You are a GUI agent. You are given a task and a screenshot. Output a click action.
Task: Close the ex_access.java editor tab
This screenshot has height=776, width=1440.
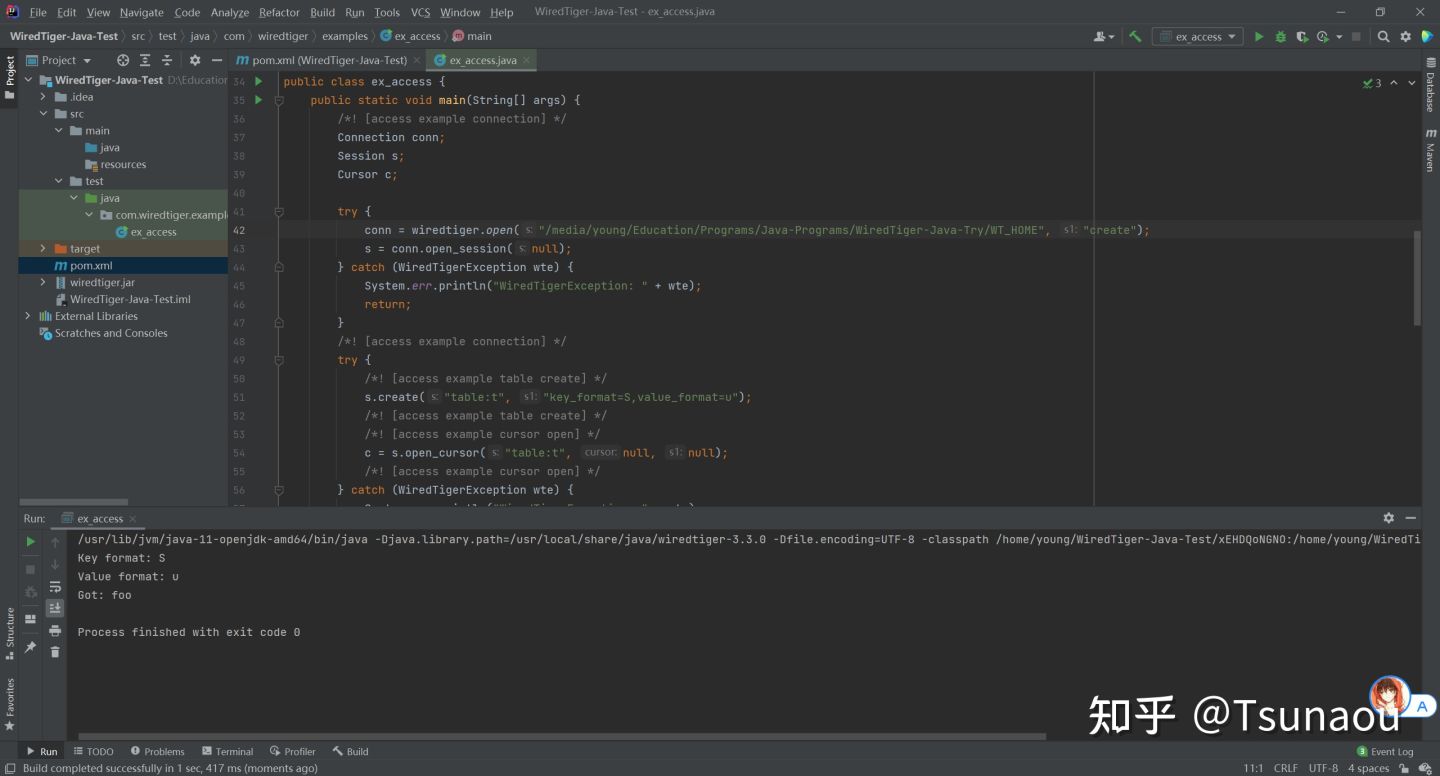(x=527, y=60)
